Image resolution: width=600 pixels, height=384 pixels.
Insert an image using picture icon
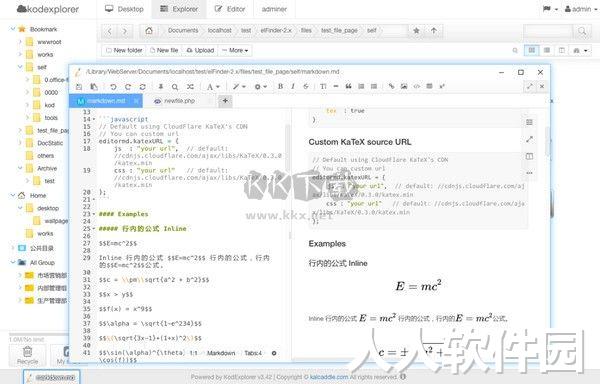point(404,86)
